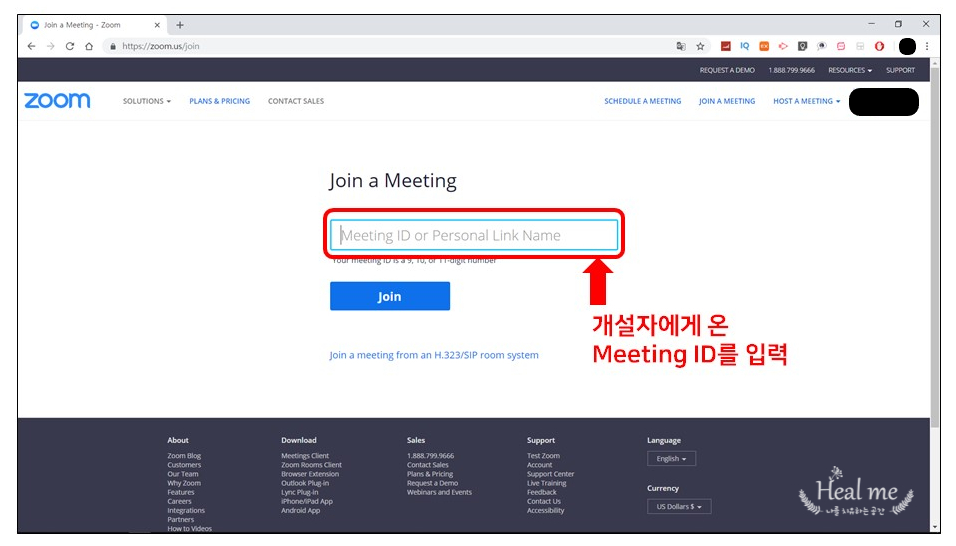Open the Android App link
The image size is (956, 546).
point(300,511)
